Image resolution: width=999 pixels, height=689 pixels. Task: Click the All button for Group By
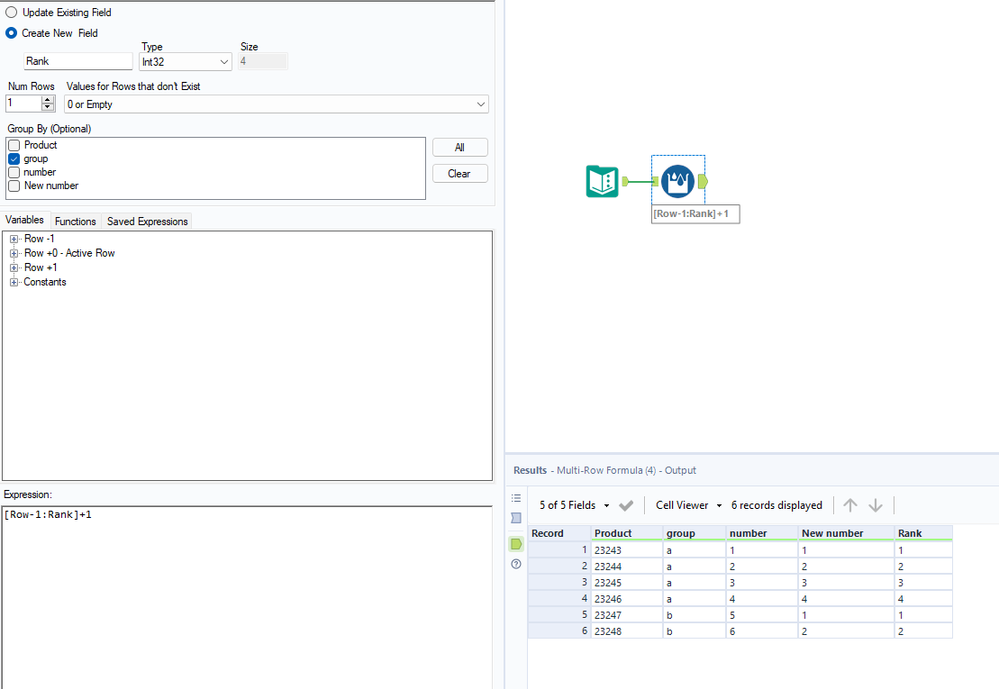click(460, 147)
